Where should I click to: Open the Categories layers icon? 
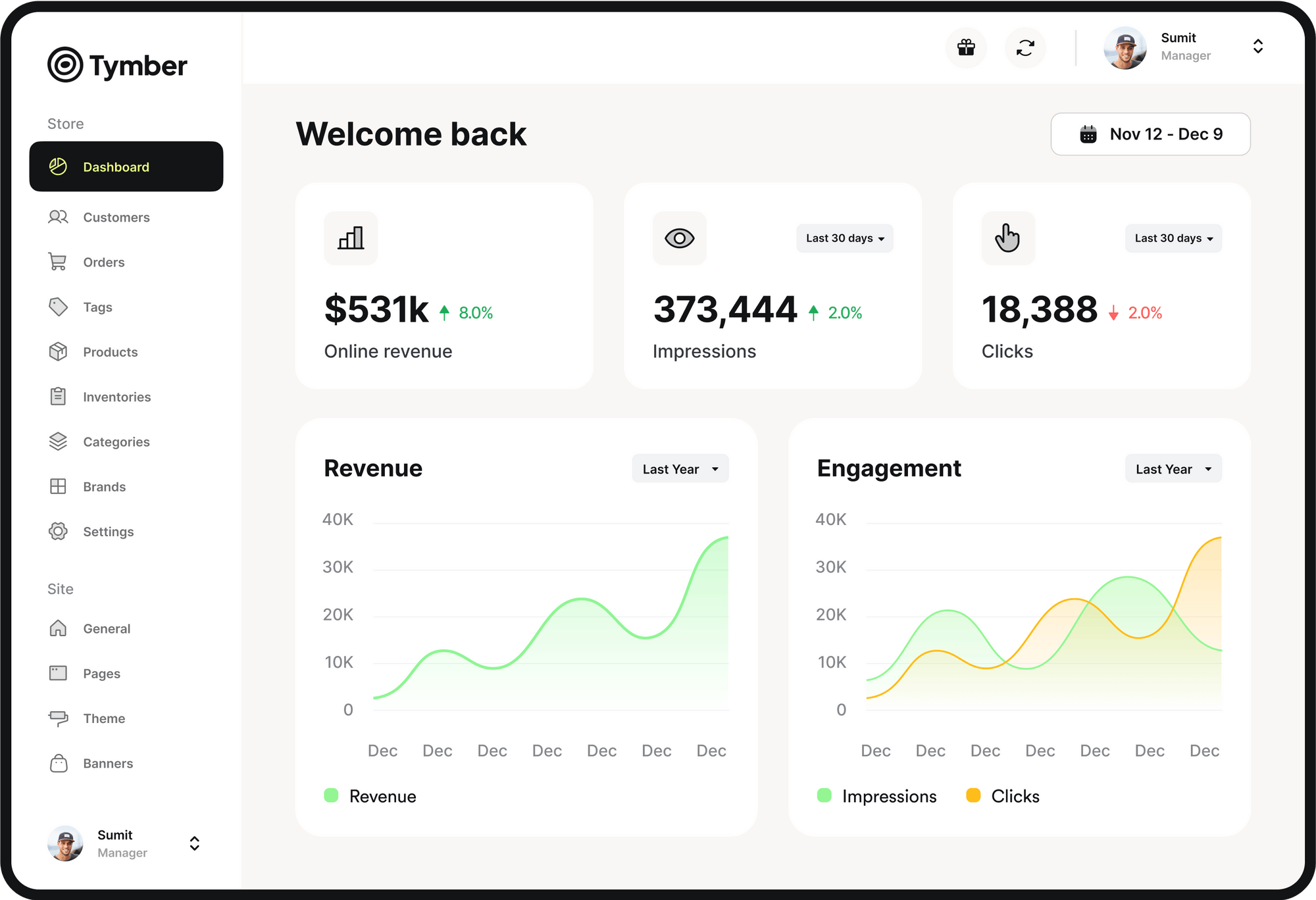(59, 441)
